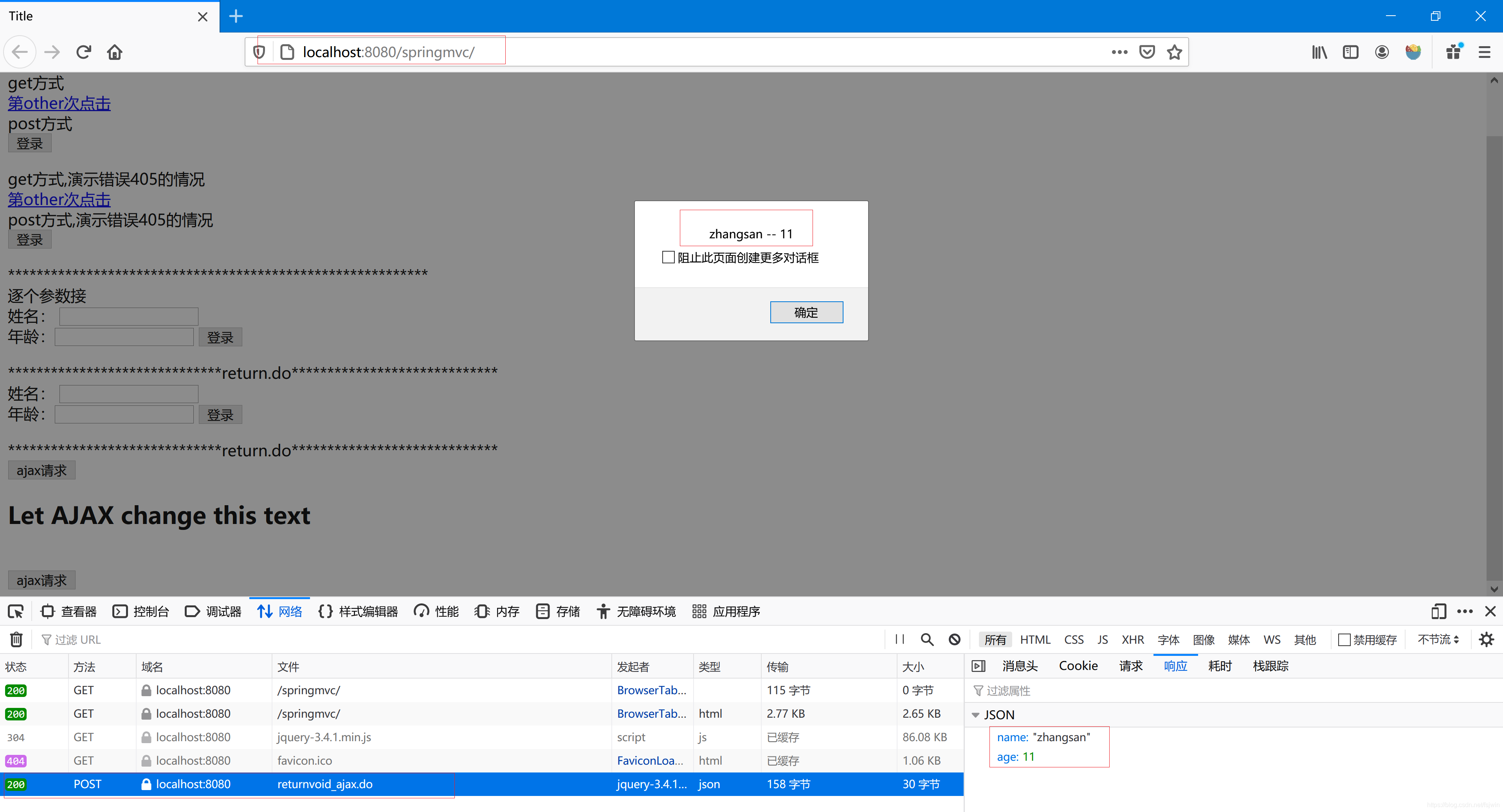Switch to 查看器 devtools tab
This screenshot has height=812, width=1503.
tap(69, 611)
